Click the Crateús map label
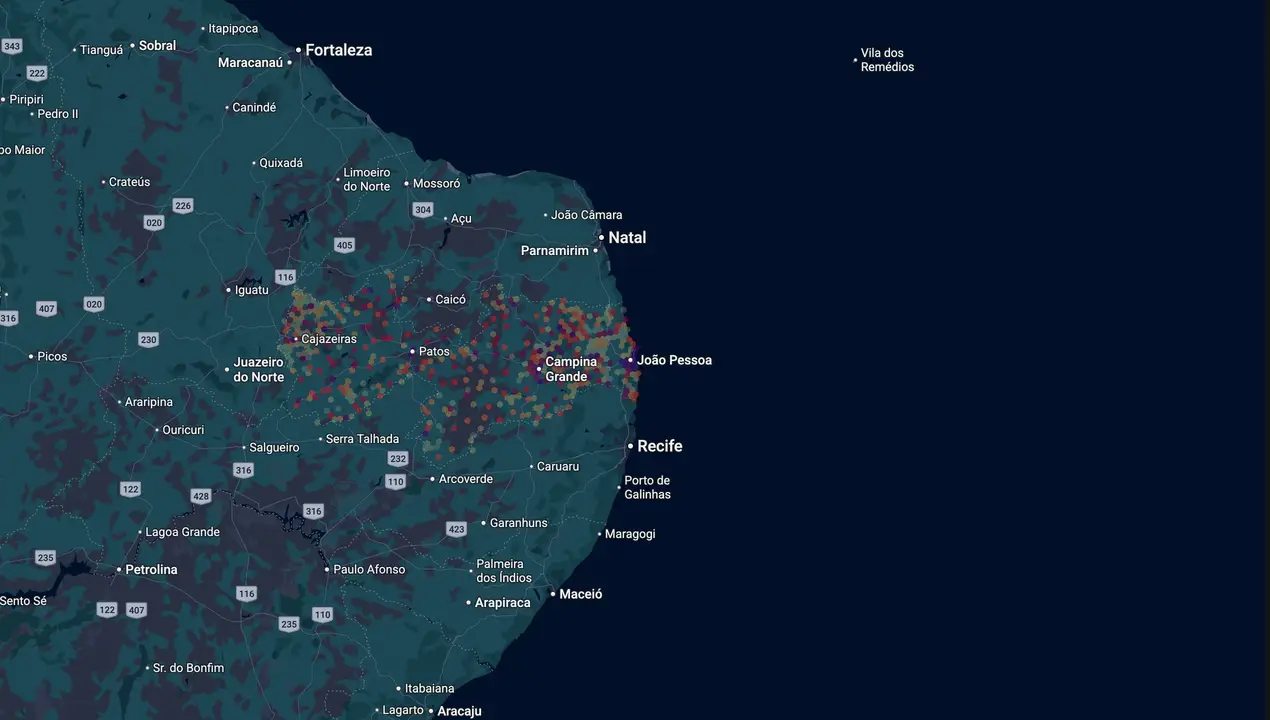The width and height of the screenshot is (1270, 720). [129, 182]
